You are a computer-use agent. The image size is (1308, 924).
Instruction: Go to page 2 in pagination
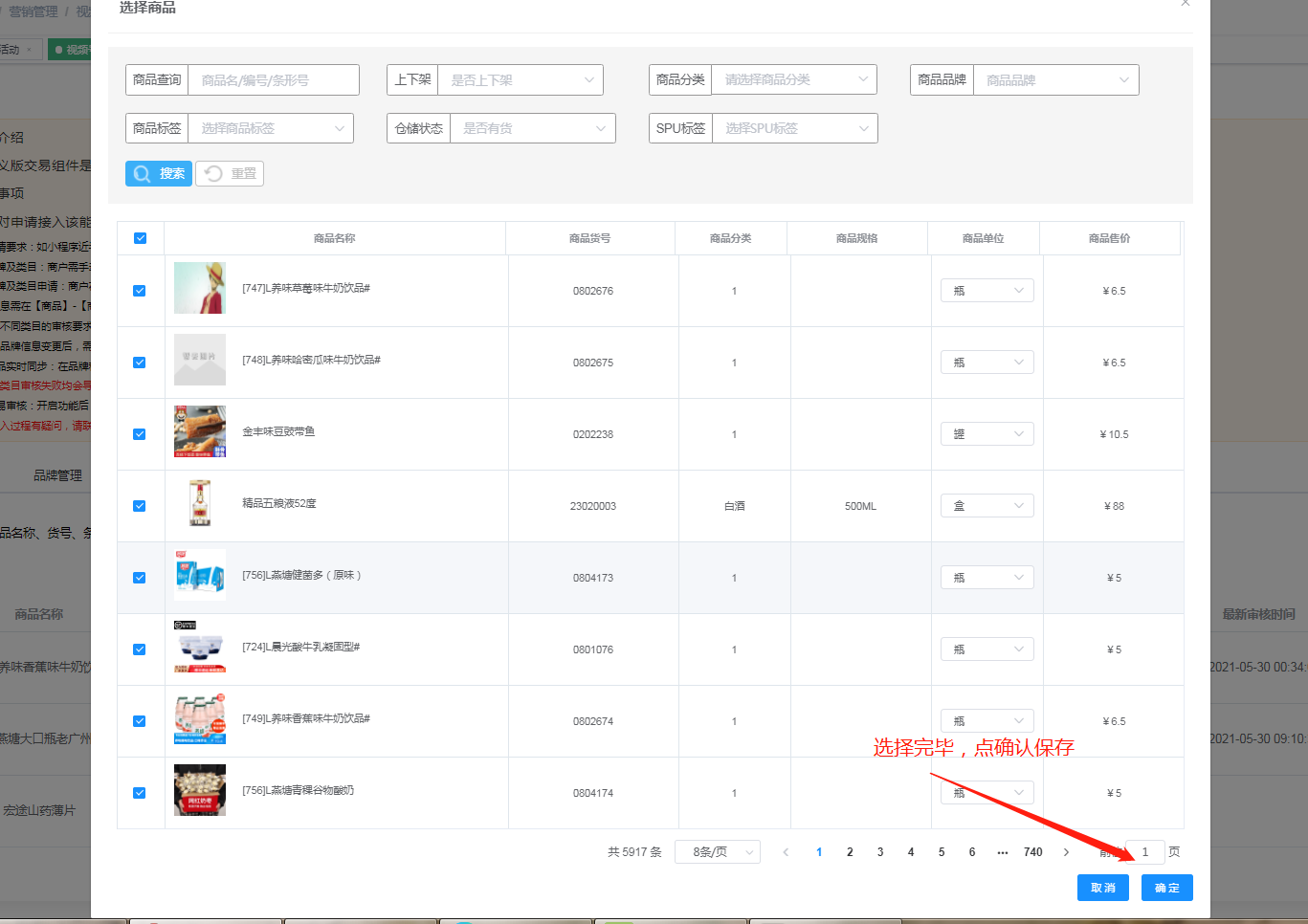850,852
